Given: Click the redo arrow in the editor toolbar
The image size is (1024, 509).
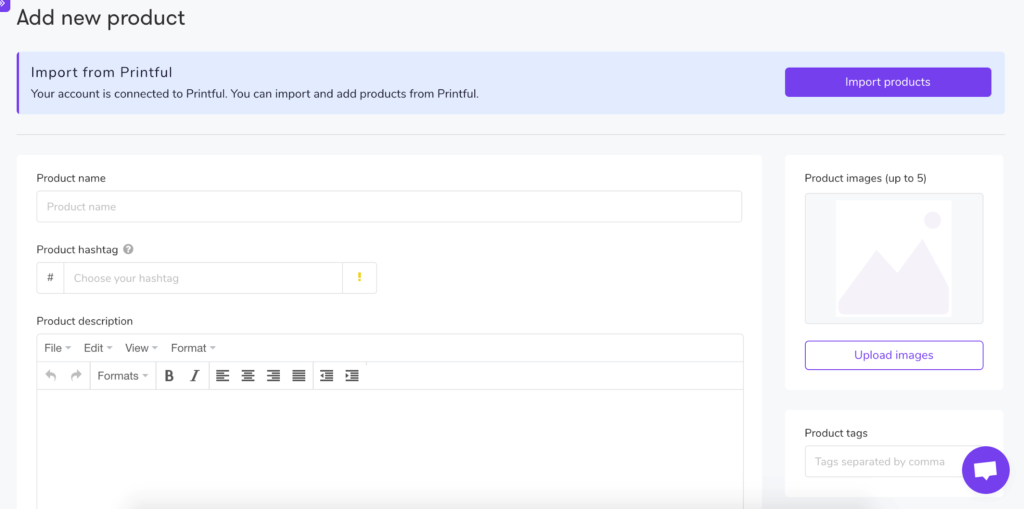Looking at the screenshot, I should pos(76,376).
